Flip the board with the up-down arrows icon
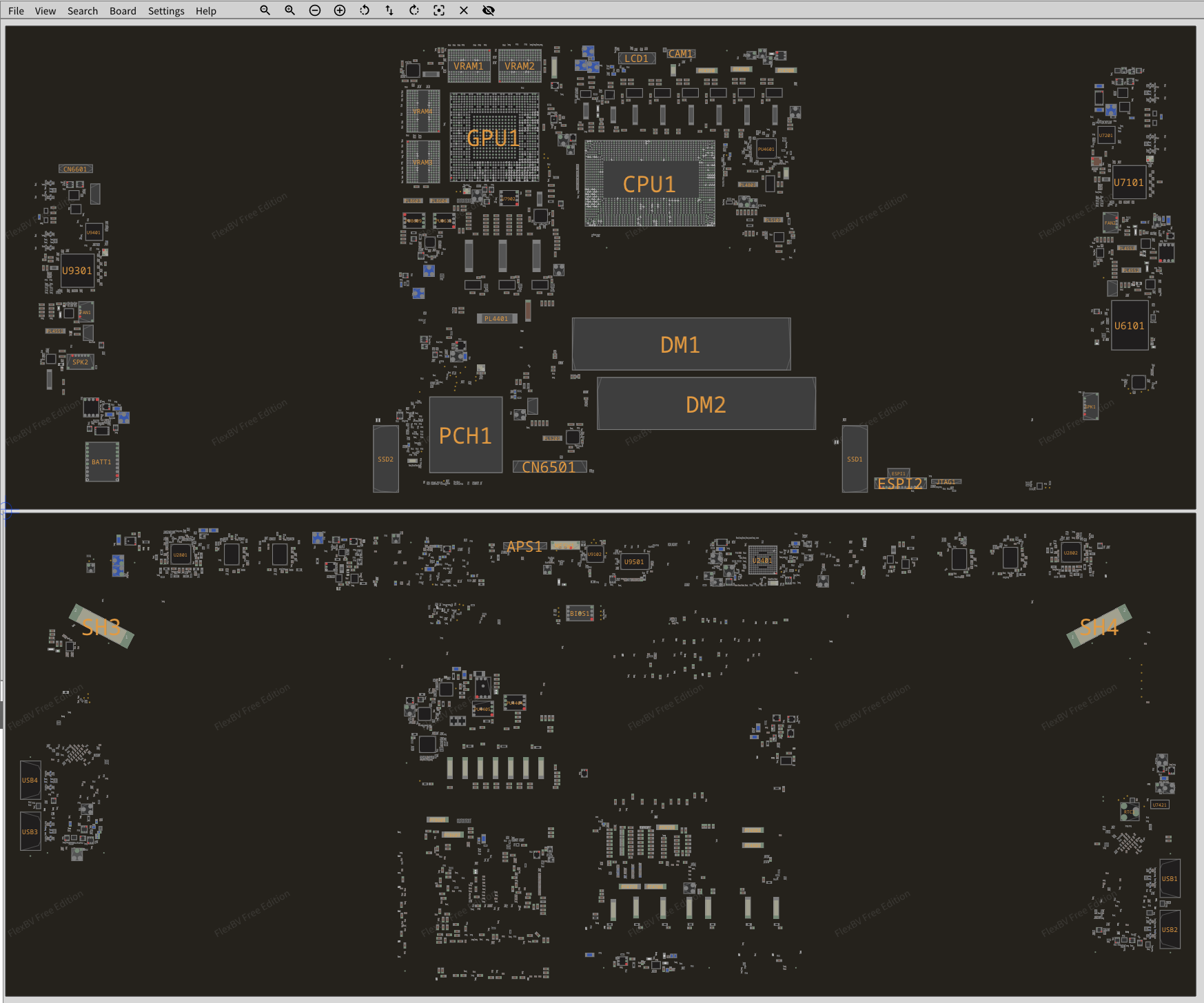1204x1003 pixels. tap(389, 10)
